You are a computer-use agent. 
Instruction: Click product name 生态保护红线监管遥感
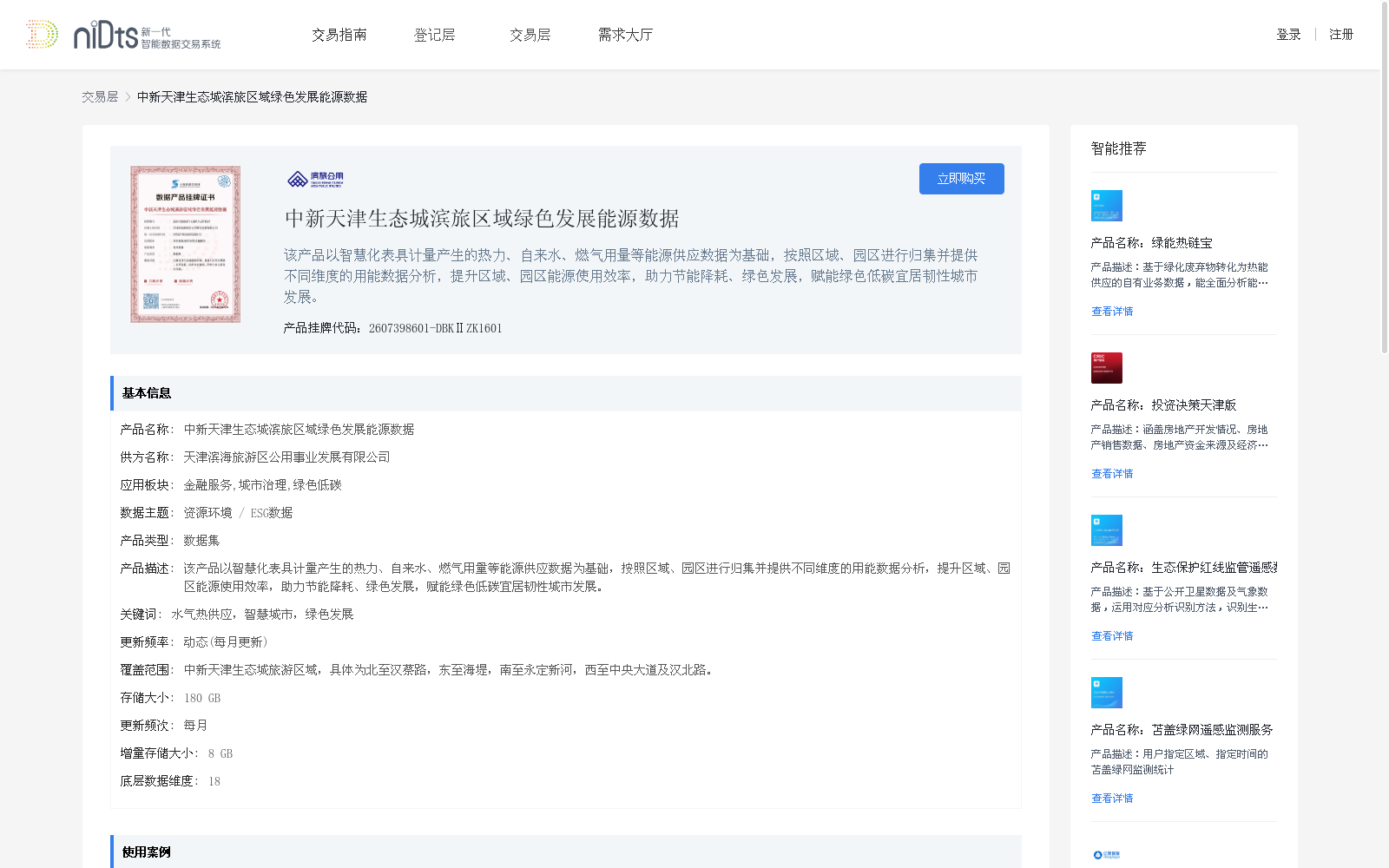click(x=1215, y=568)
